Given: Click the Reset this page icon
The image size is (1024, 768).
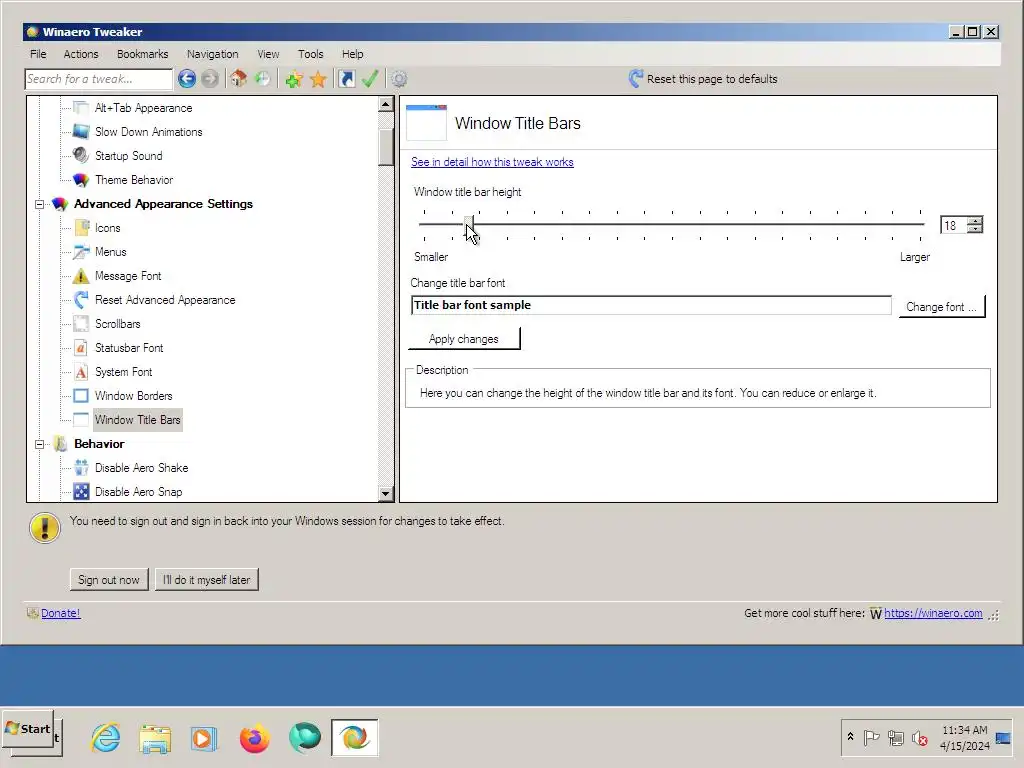Looking at the screenshot, I should click(x=635, y=79).
